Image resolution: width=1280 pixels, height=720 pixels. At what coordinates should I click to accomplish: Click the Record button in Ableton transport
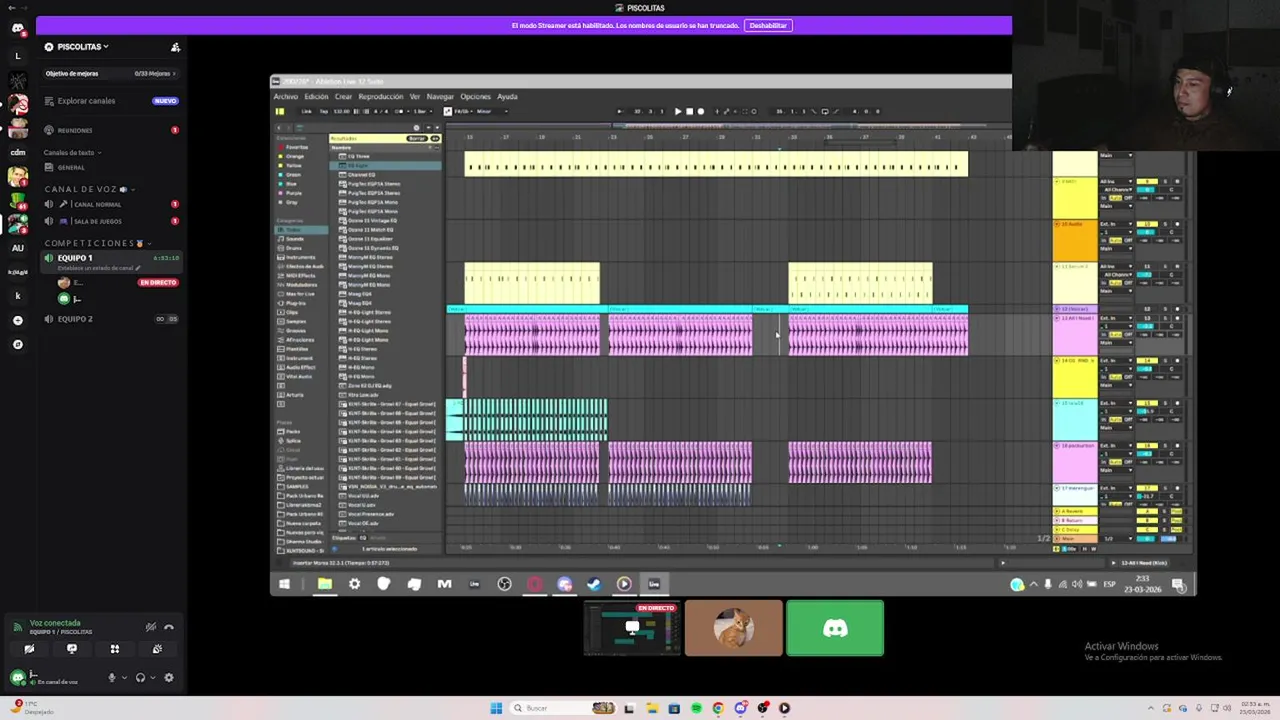coord(700,111)
